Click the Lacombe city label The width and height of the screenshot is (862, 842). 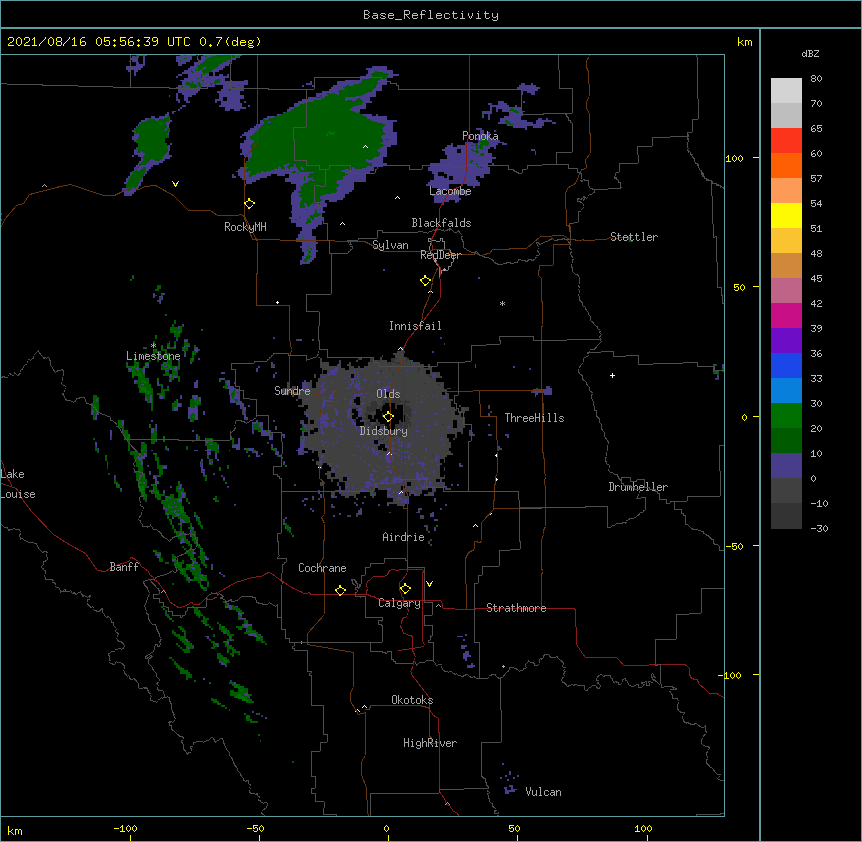coord(450,191)
